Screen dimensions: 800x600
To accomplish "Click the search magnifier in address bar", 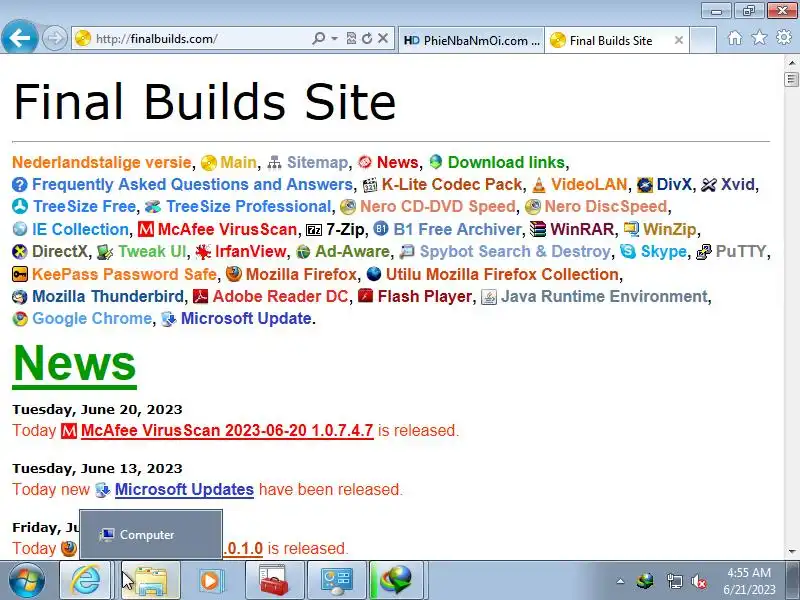I will click(318, 38).
